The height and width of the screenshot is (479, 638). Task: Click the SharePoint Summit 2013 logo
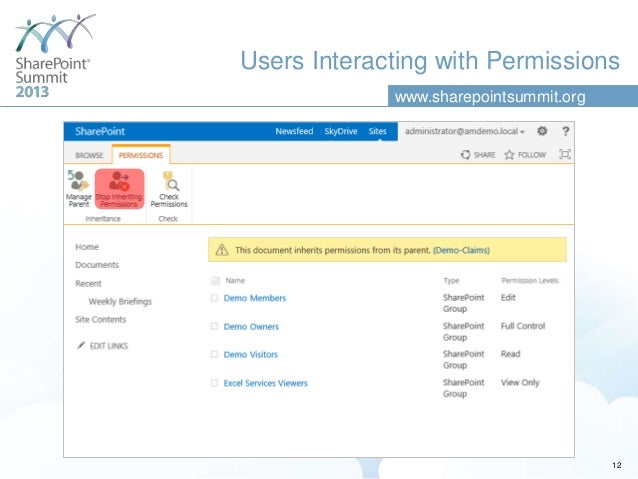(55, 56)
